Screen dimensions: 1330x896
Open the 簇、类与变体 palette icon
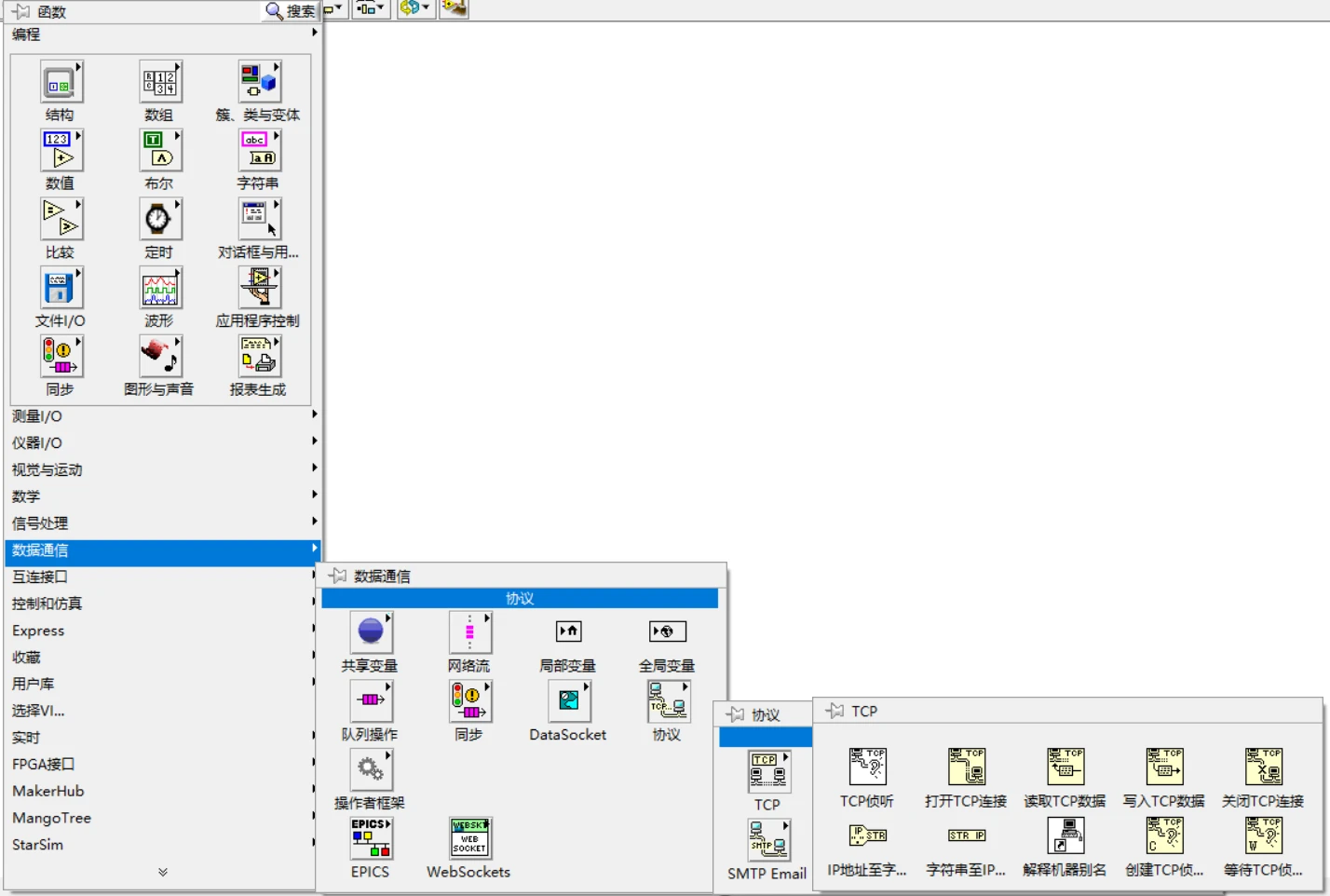point(259,83)
